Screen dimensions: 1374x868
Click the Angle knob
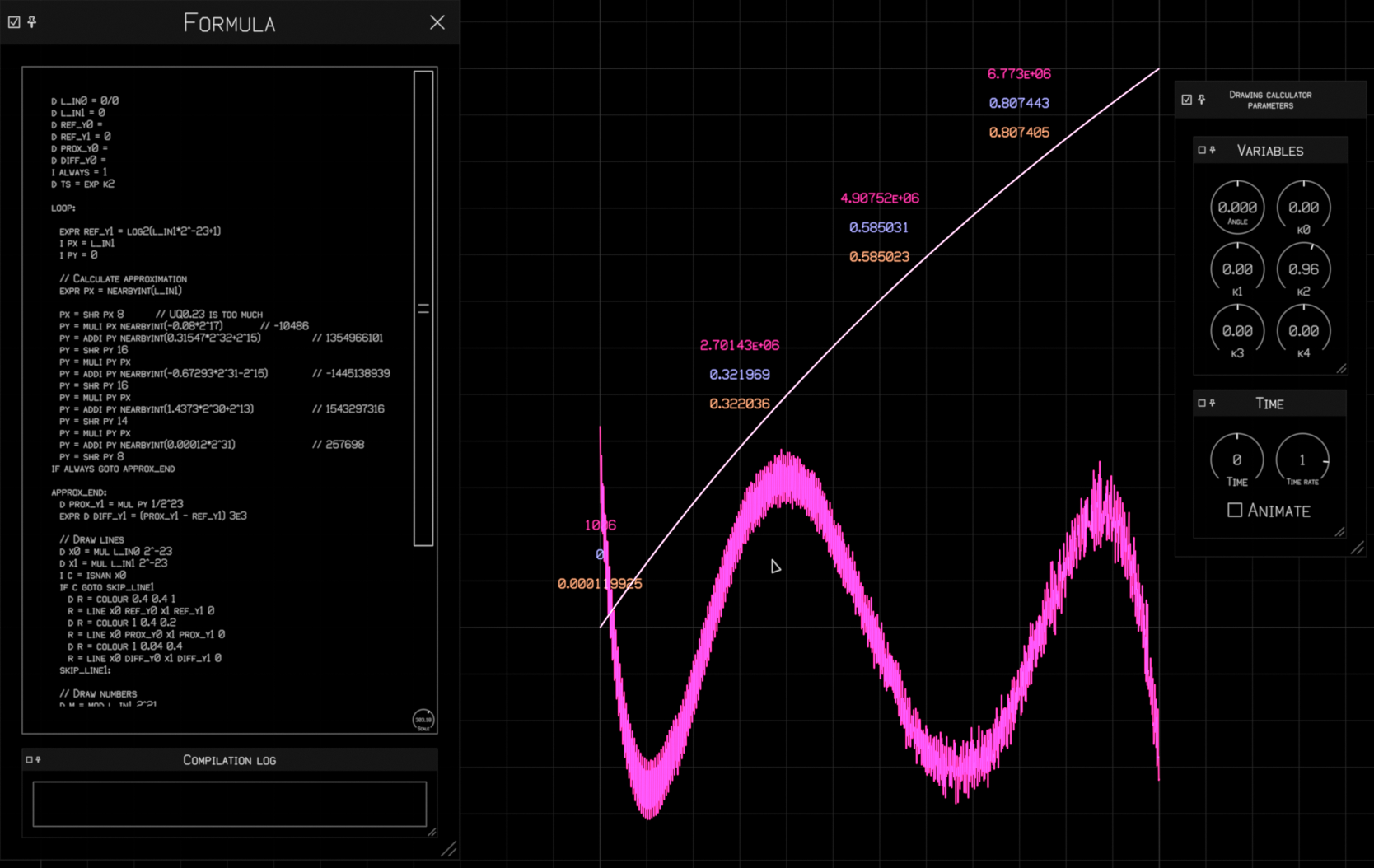[x=1237, y=207]
